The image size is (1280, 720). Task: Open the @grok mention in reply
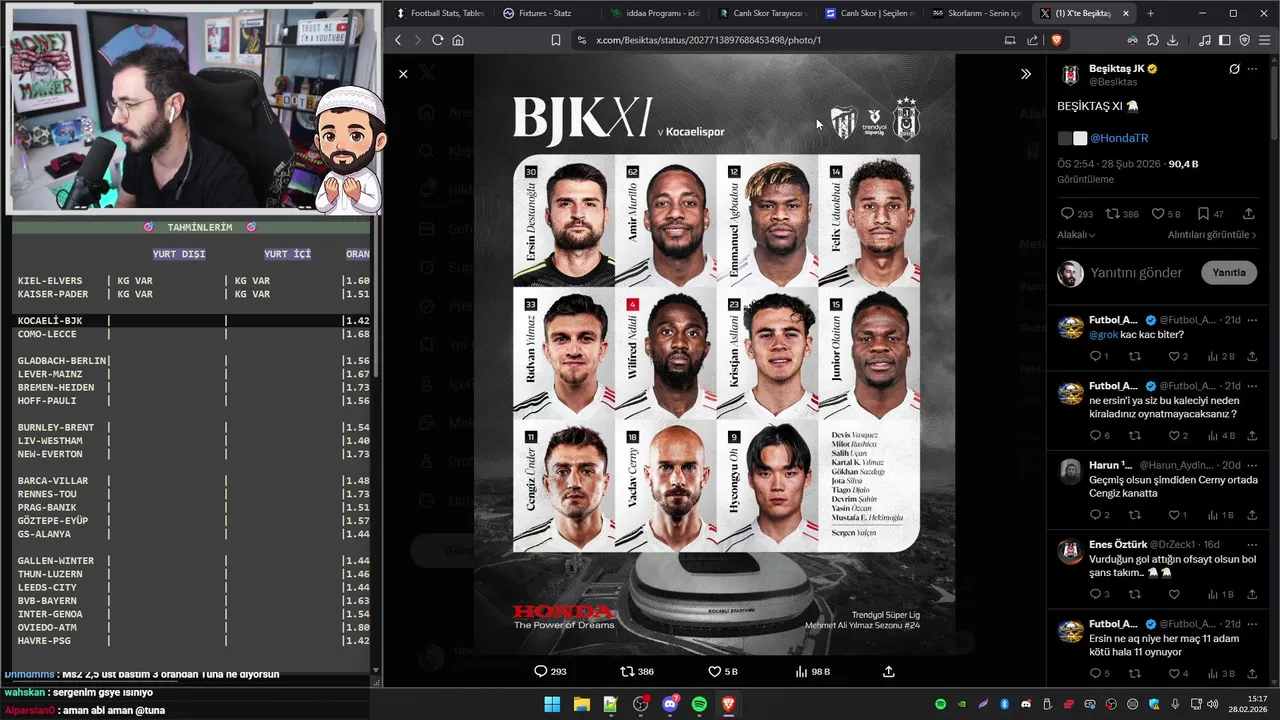1103,334
